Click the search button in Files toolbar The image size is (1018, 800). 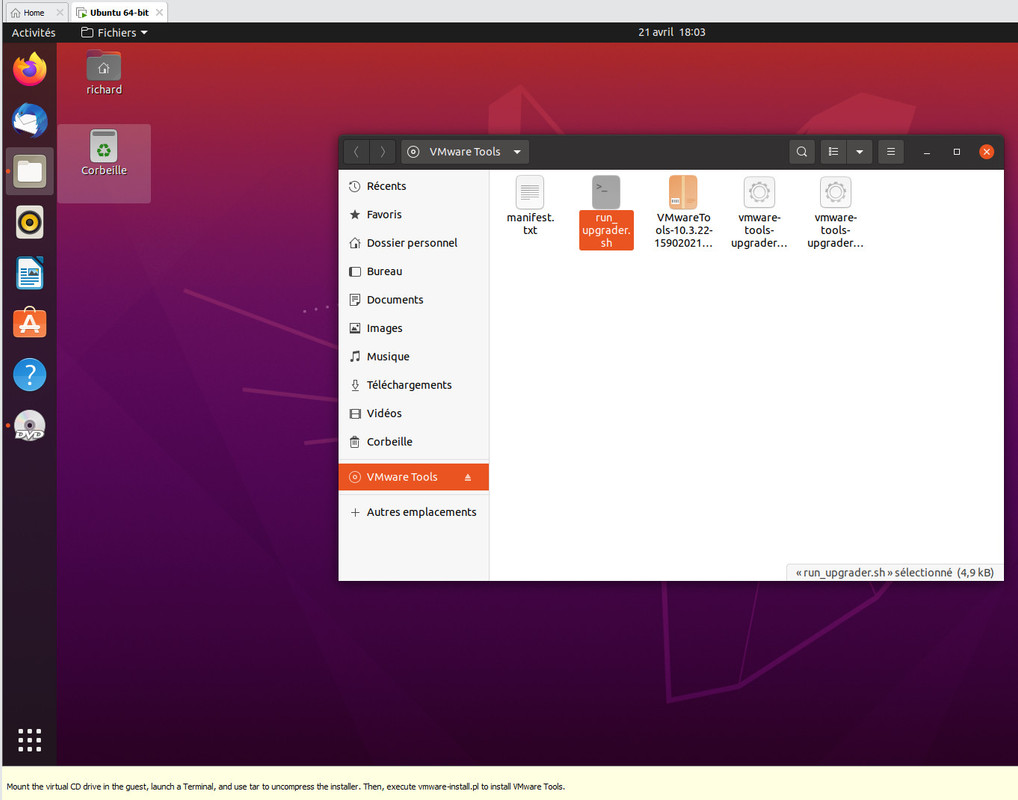click(x=802, y=152)
